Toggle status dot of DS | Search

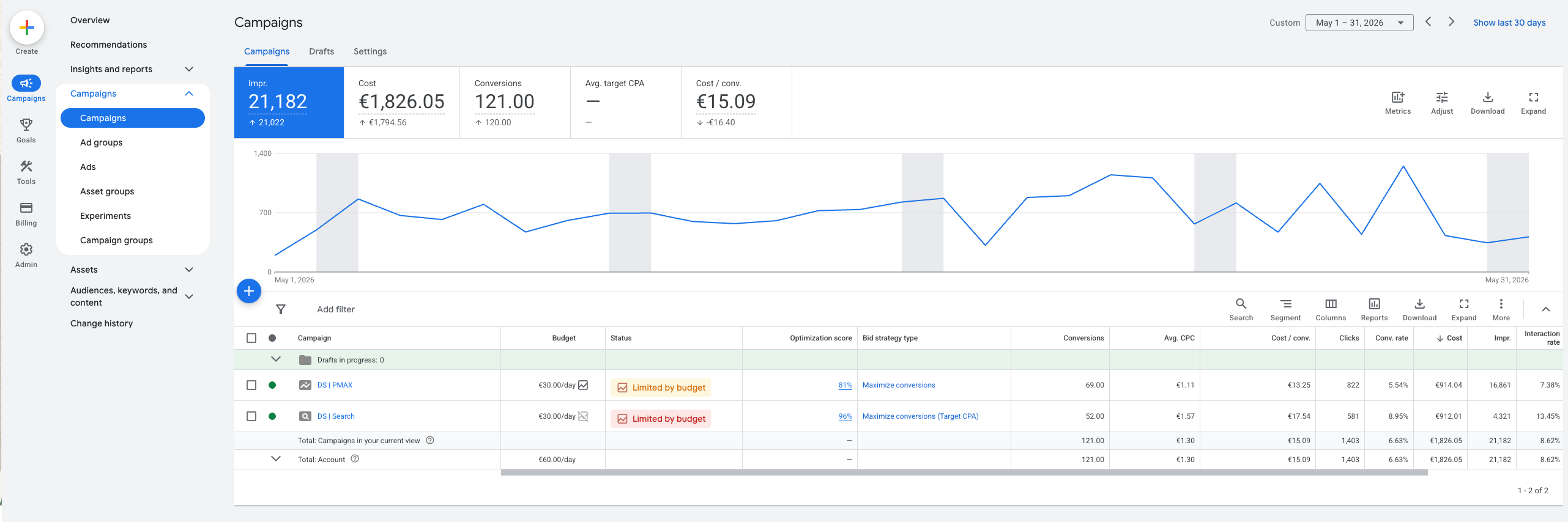(x=272, y=416)
